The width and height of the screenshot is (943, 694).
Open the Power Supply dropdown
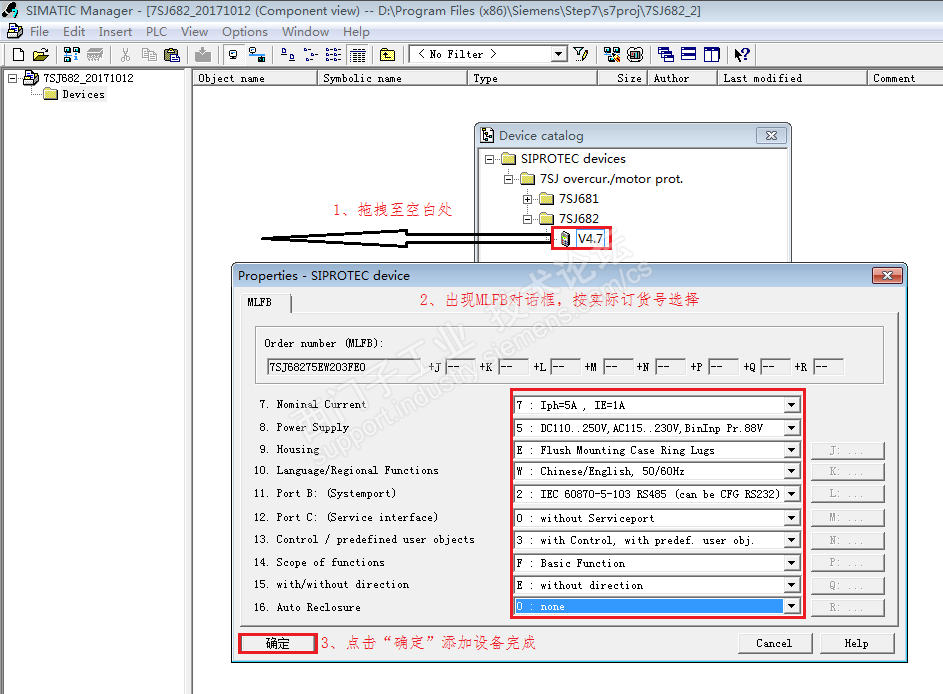(791, 428)
